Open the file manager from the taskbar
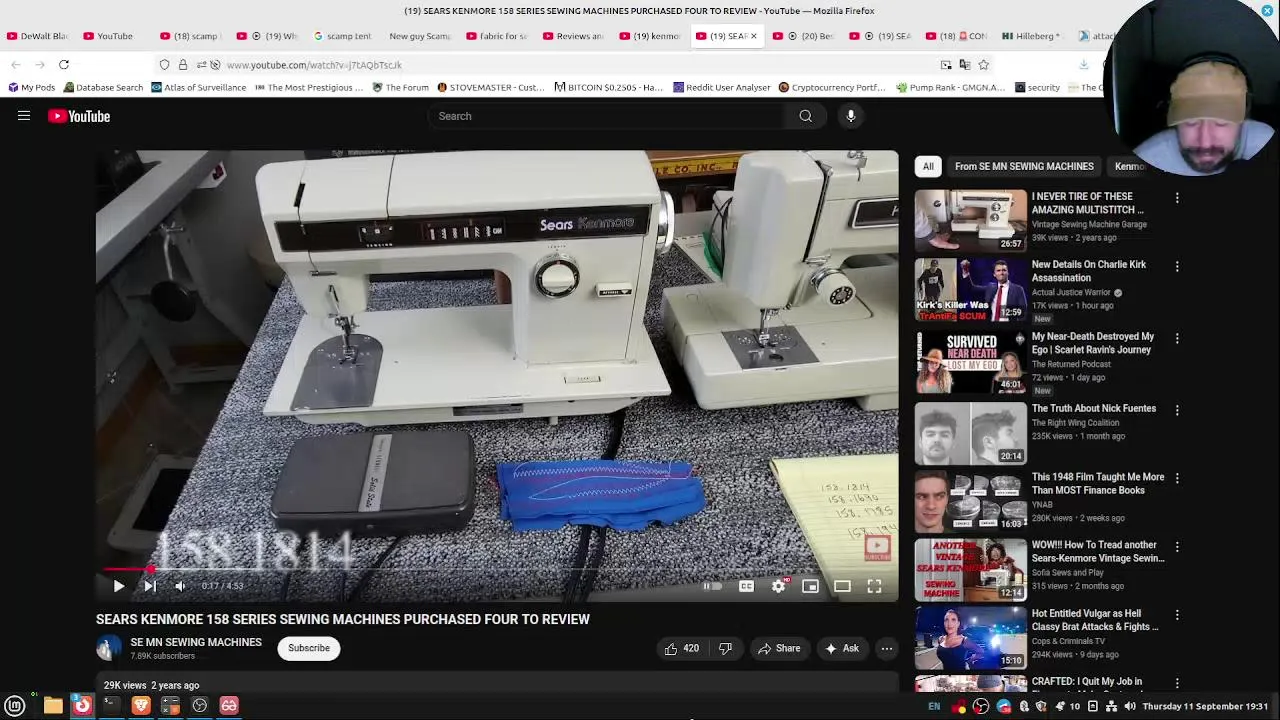Viewport: 1280px width, 720px height. click(x=53, y=706)
